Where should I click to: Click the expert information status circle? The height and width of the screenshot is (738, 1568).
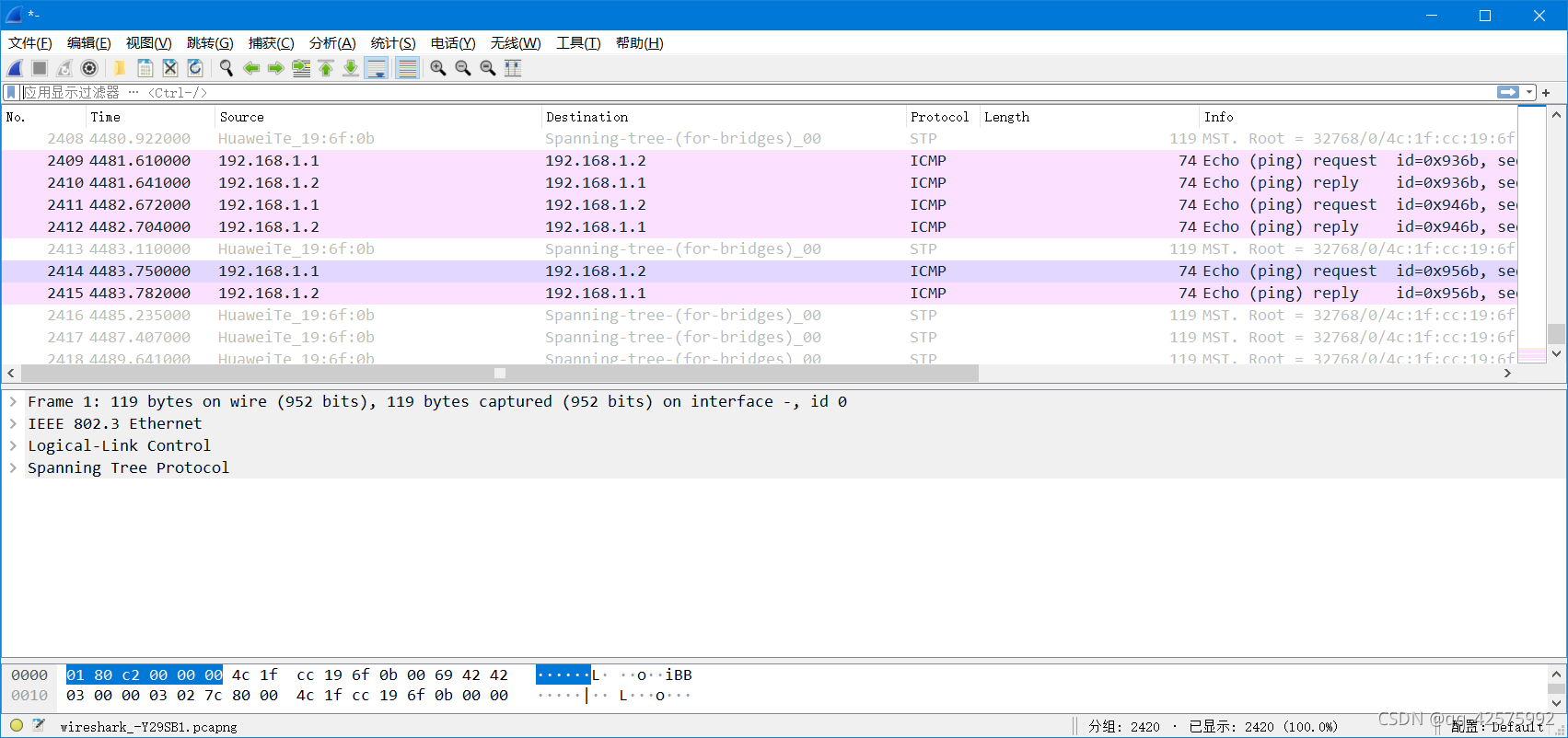[17, 726]
